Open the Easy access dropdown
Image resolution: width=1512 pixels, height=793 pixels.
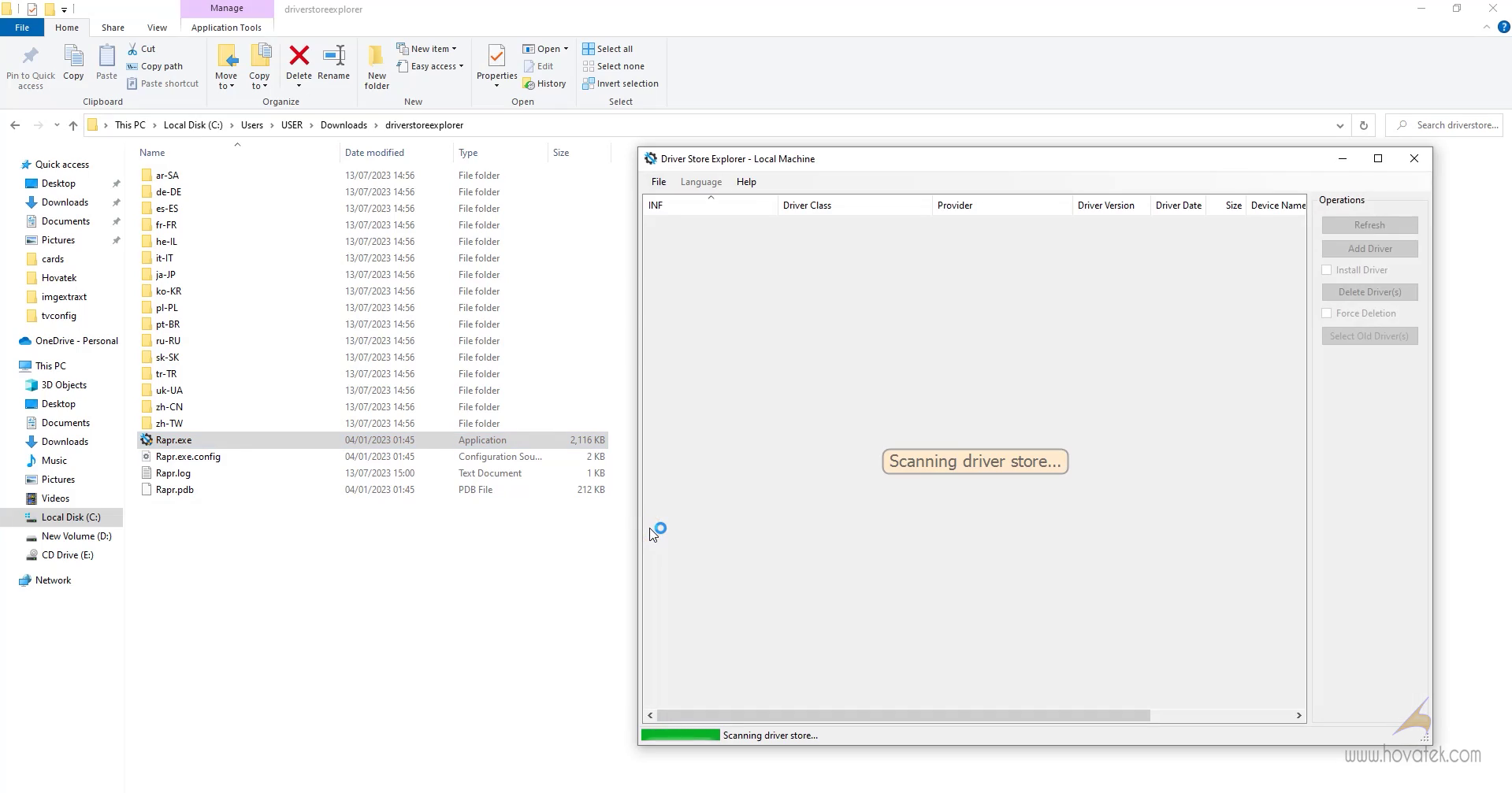pos(431,66)
